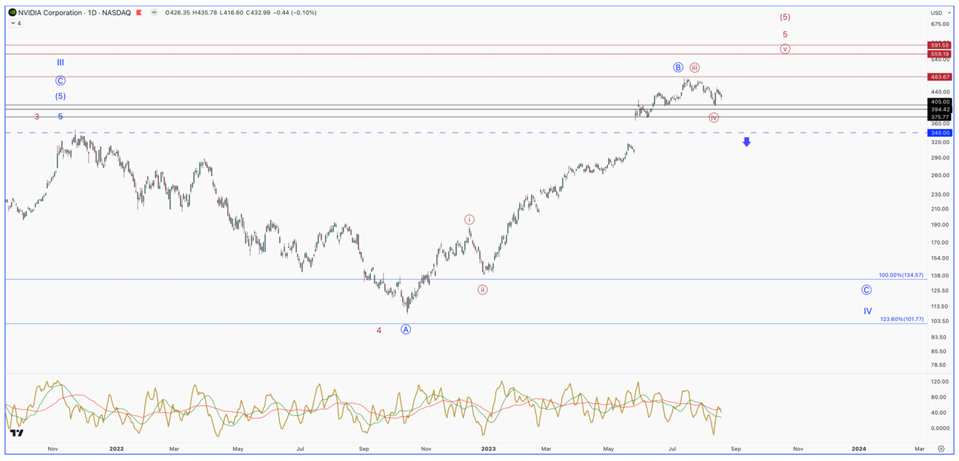Click the circled red ii wave label
This screenshot has height=461, width=959.
(x=483, y=289)
